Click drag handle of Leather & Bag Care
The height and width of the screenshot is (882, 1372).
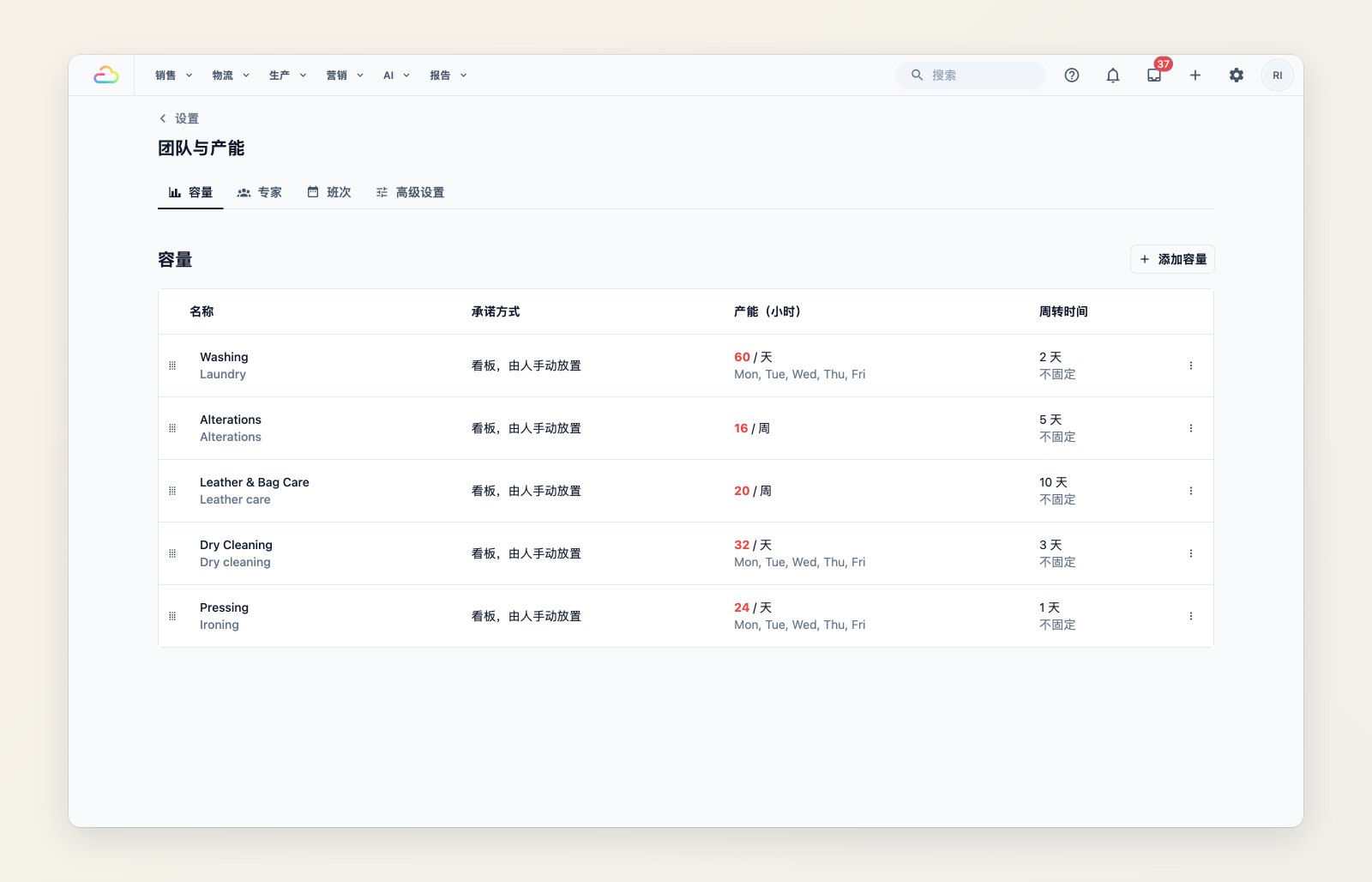coord(172,491)
